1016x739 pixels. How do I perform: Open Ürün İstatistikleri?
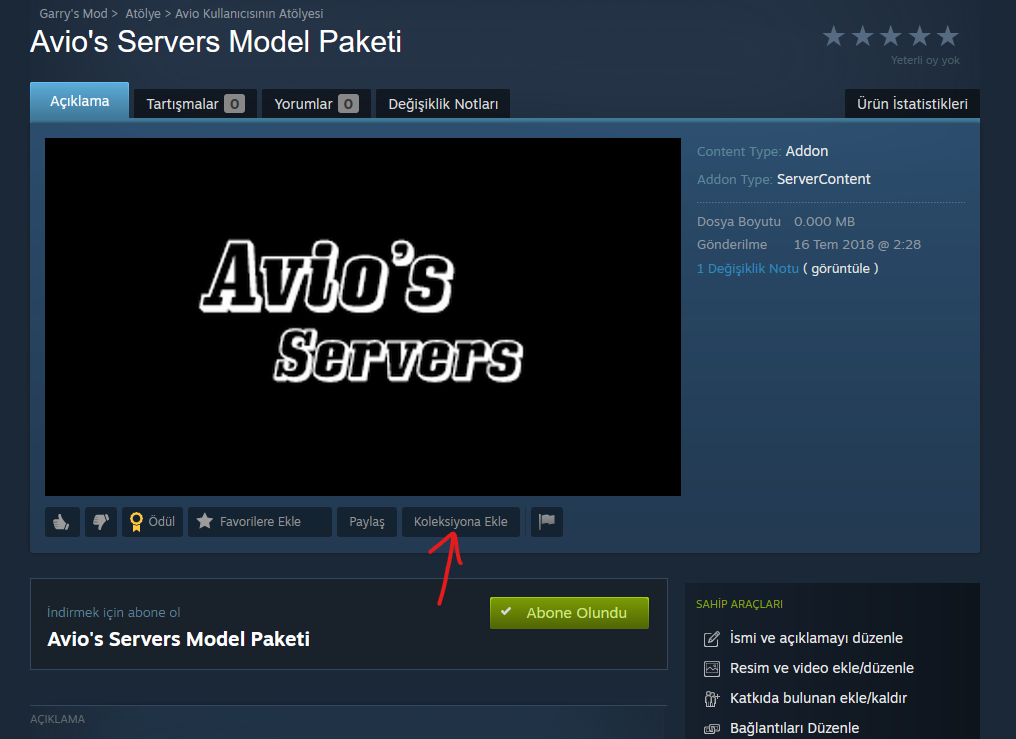[x=912, y=104]
